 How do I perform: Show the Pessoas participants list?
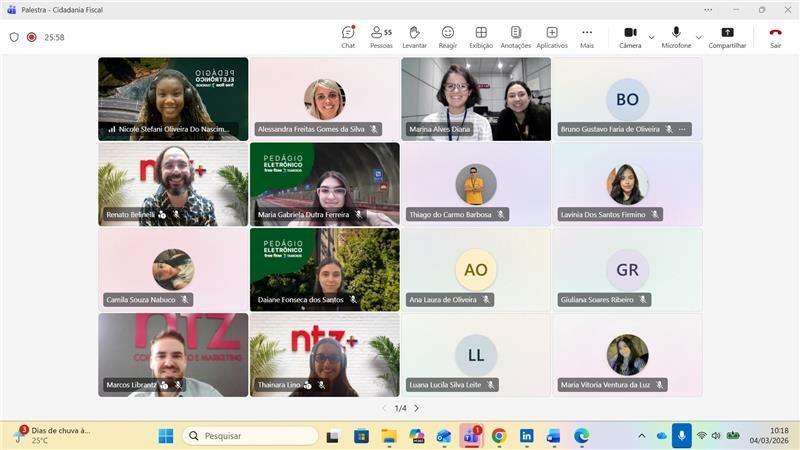point(381,37)
